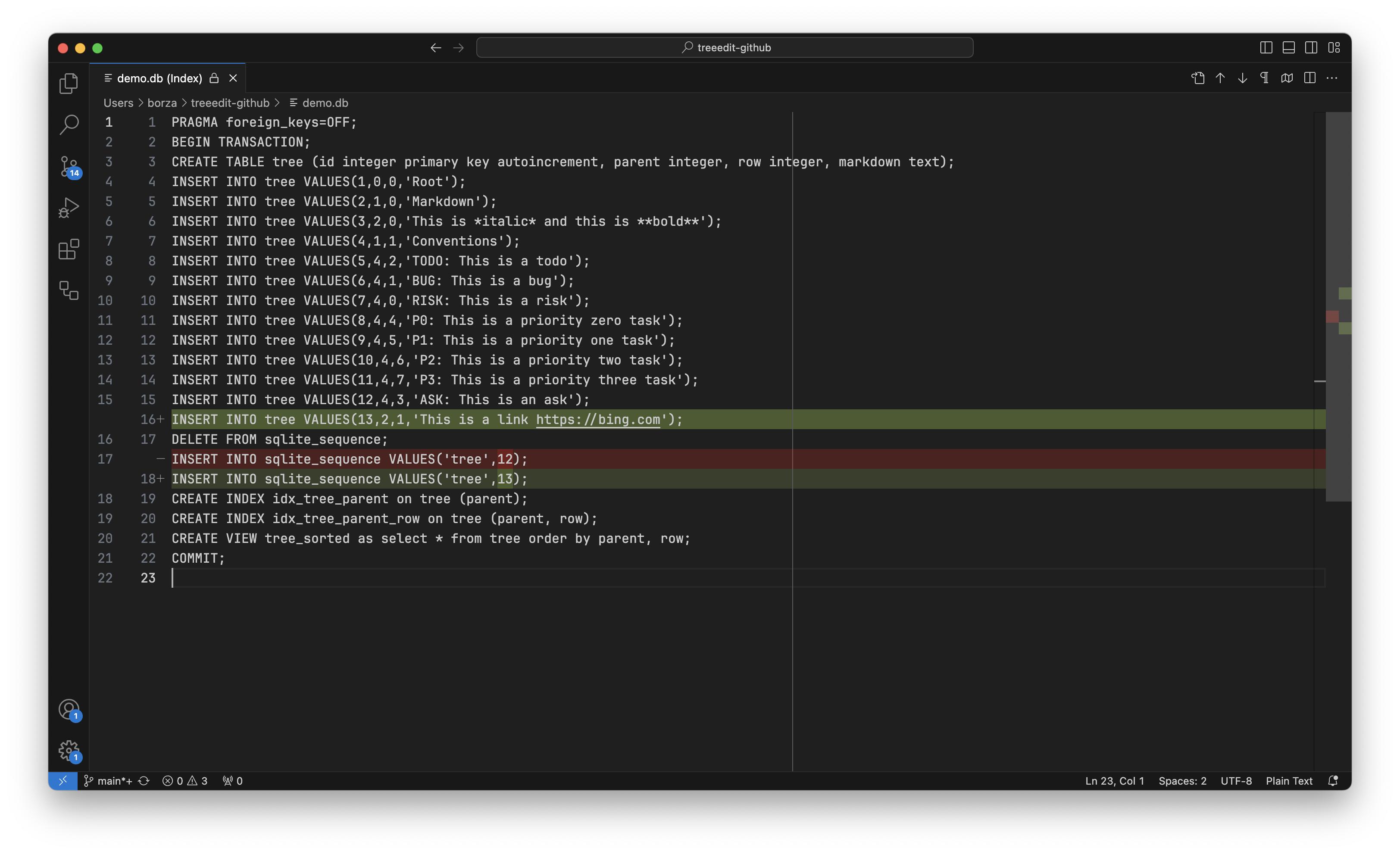1400x854 pixels.
Task: Open the Plain Text language mode picker
Action: click(x=1289, y=781)
